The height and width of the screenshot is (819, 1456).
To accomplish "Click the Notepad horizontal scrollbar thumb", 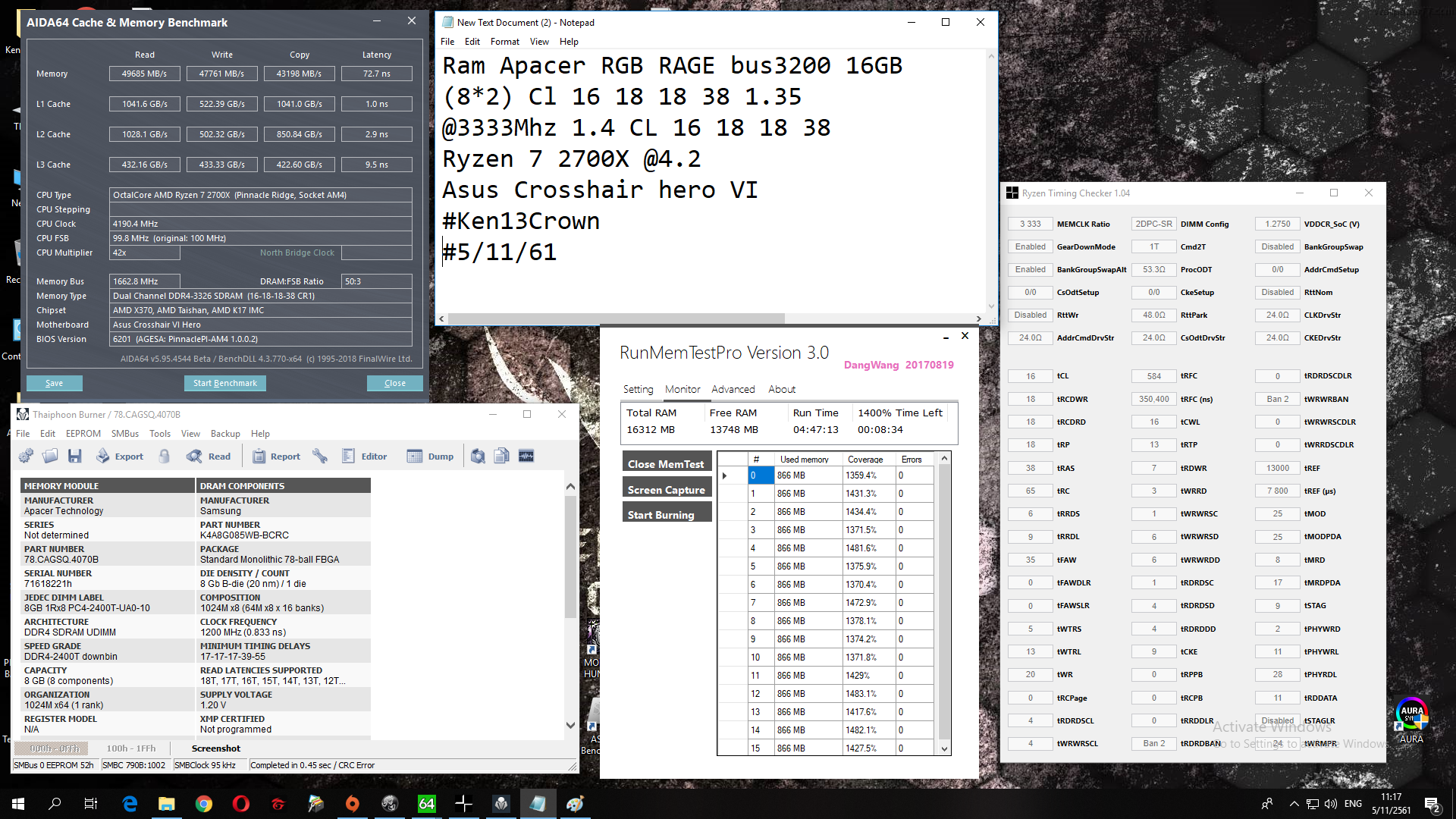I will tap(615, 318).
